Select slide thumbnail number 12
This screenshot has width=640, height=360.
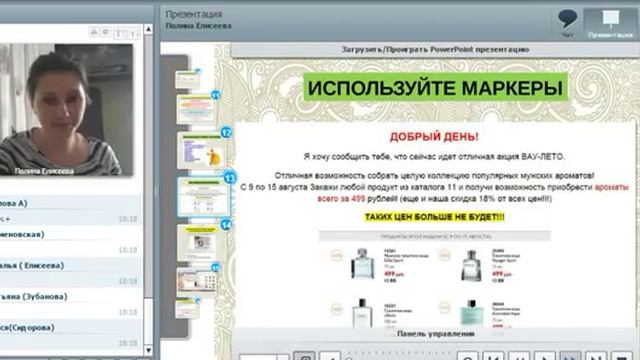click(202, 150)
